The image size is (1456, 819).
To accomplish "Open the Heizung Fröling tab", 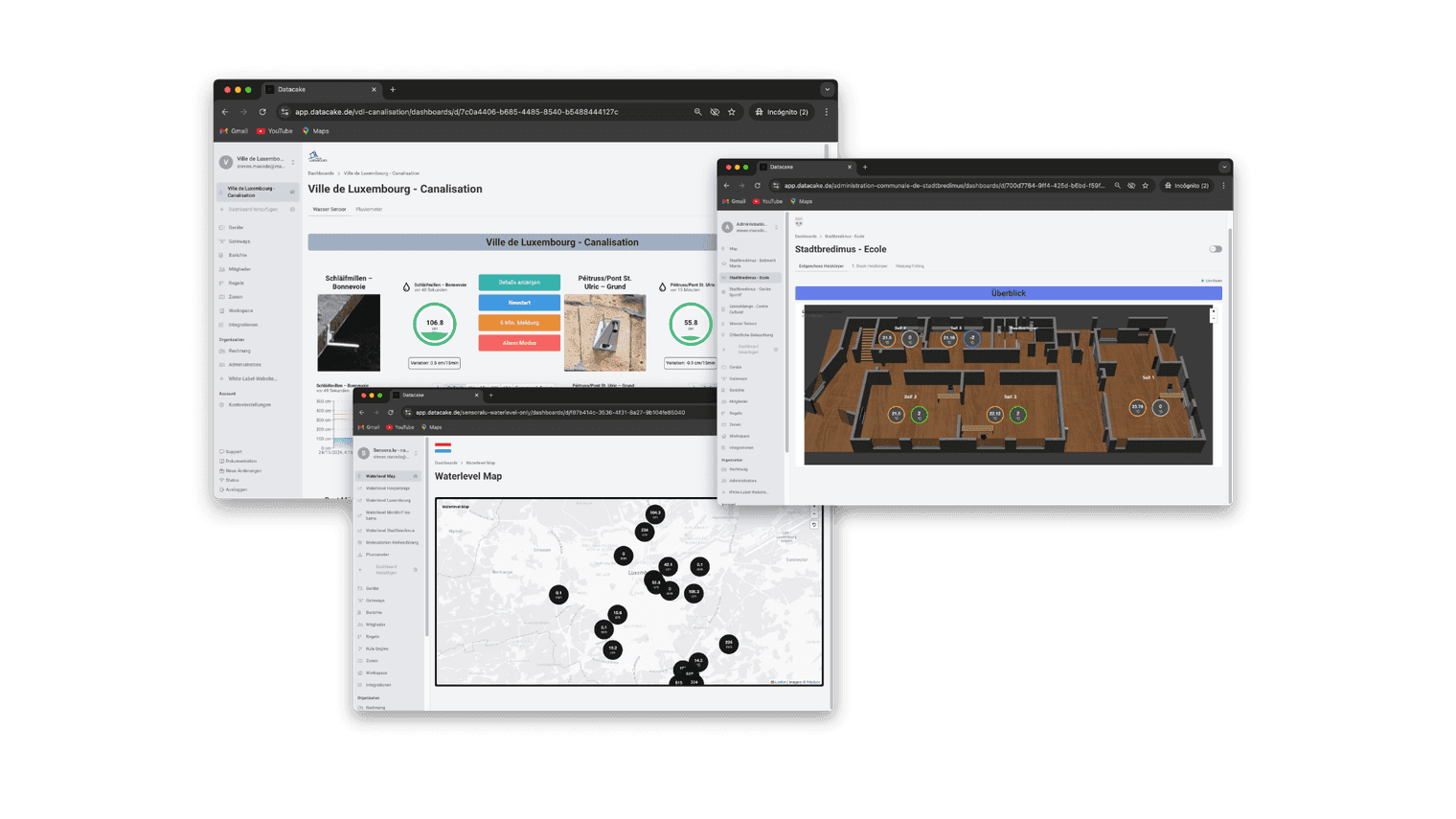I will (910, 266).
